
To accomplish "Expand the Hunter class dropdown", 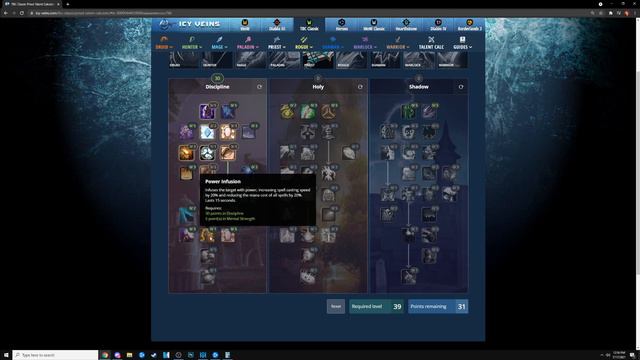I will (x=192, y=42).
